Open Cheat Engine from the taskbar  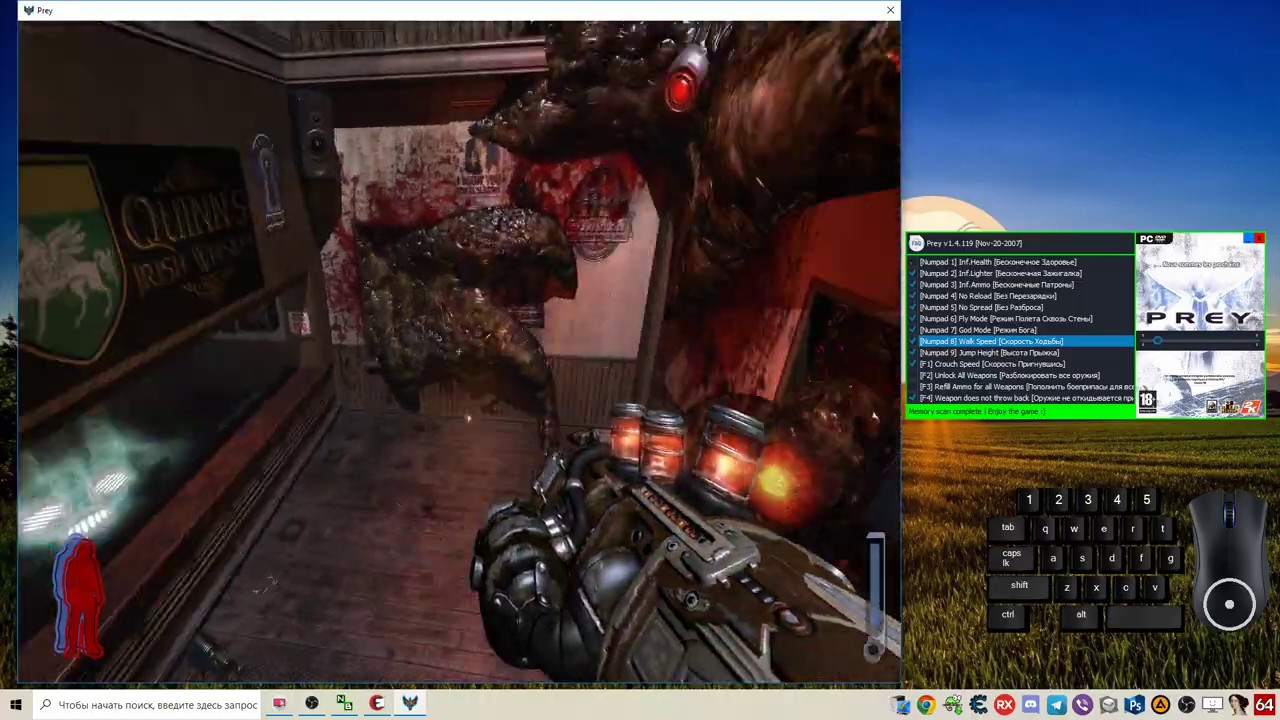[978, 706]
